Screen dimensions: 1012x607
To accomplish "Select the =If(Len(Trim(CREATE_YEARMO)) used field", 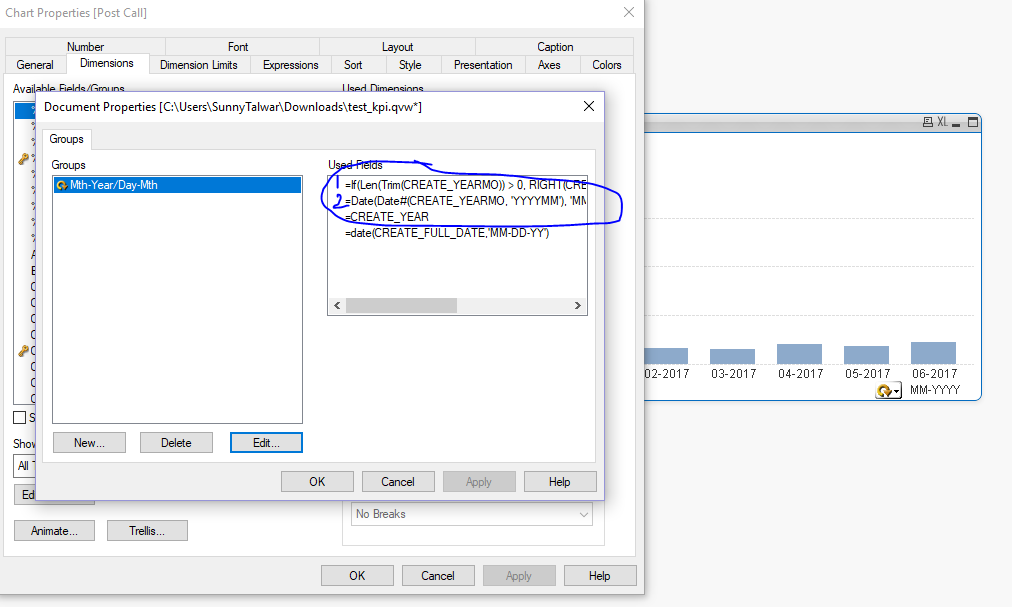I will click(465, 185).
